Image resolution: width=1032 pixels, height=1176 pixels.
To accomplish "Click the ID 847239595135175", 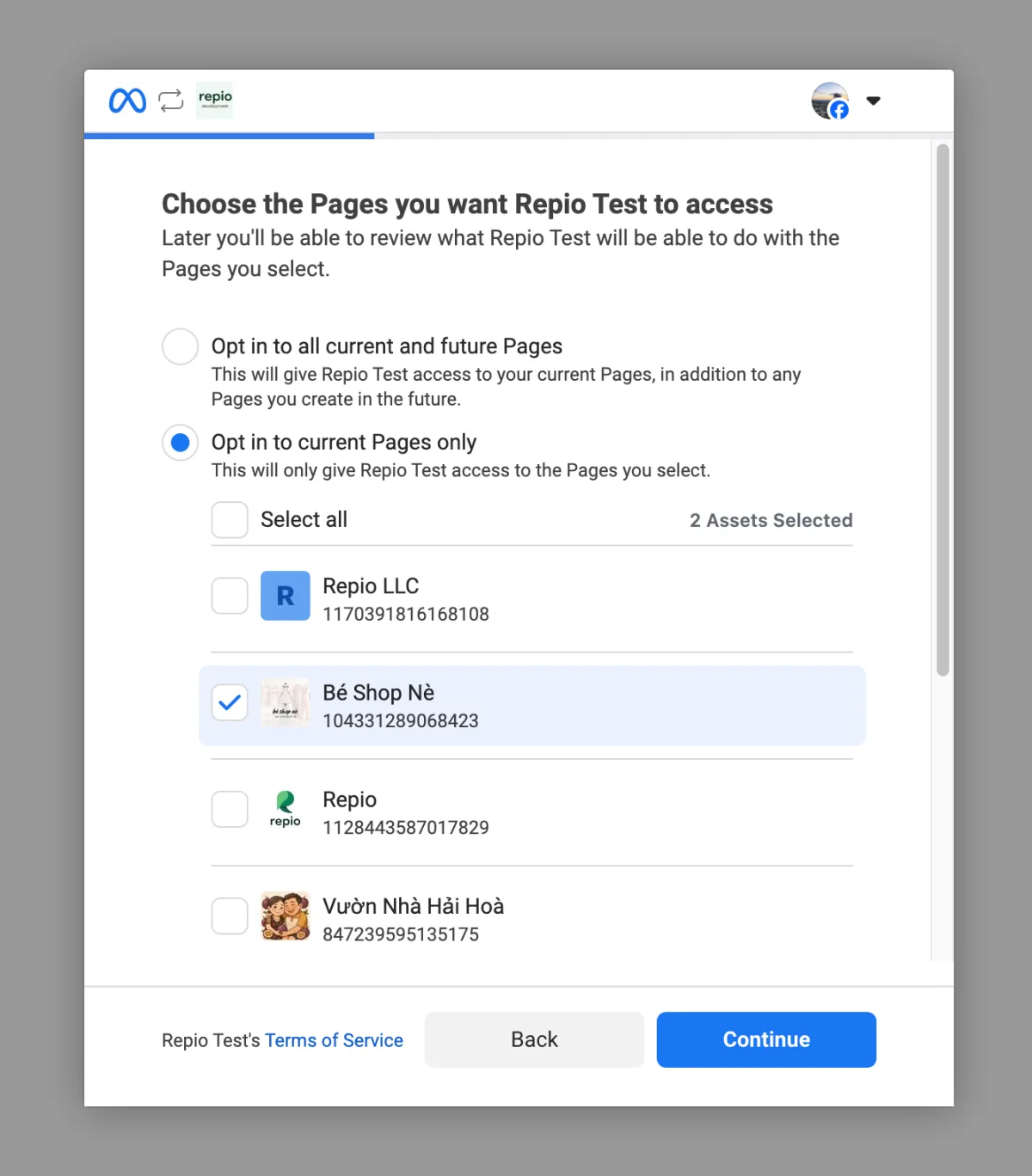I will pyautogui.click(x=401, y=934).
